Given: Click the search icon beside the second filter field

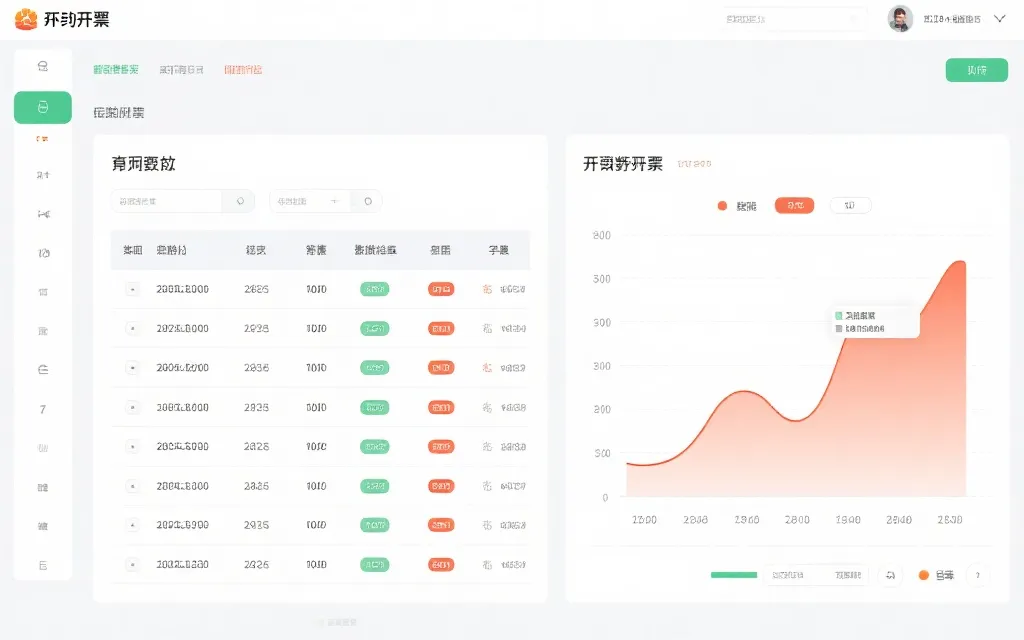Looking at the screenshot, I should (367, 200).
